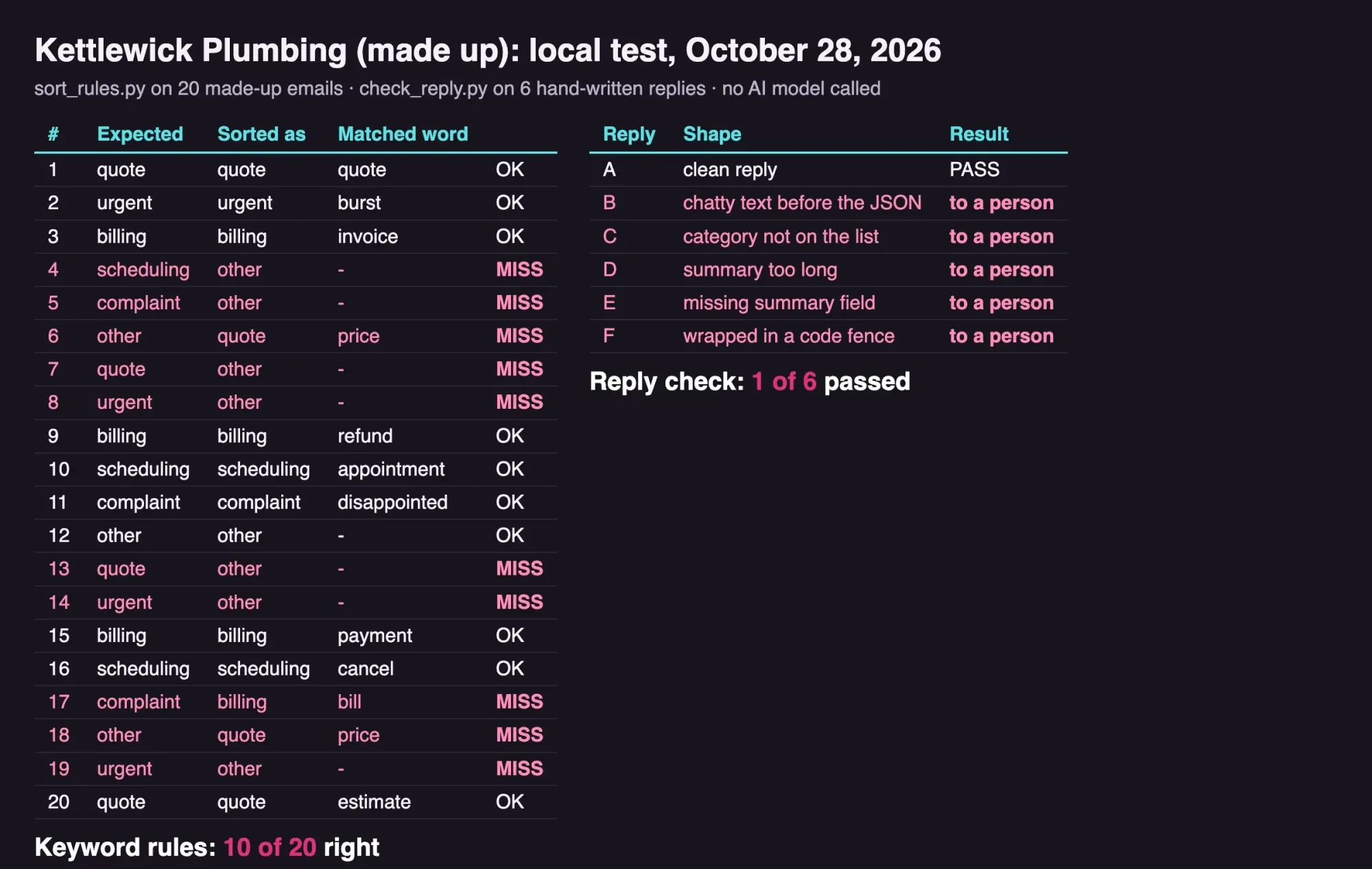Select the matched word 'burst' in row 2
The image size is (1372, 869).
[359, 203]
